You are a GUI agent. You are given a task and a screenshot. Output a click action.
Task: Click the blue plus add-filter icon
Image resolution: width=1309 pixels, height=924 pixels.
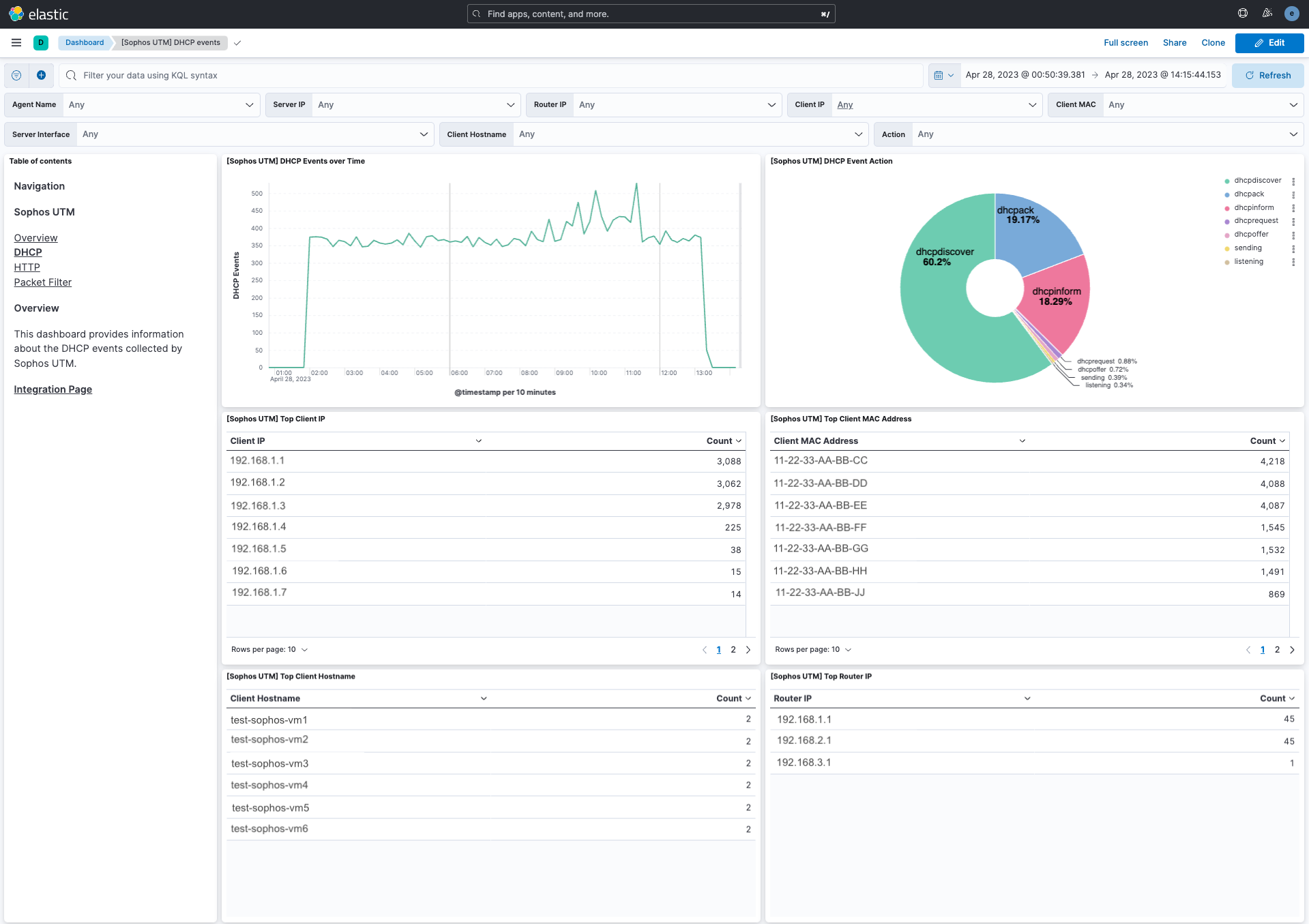41,75
